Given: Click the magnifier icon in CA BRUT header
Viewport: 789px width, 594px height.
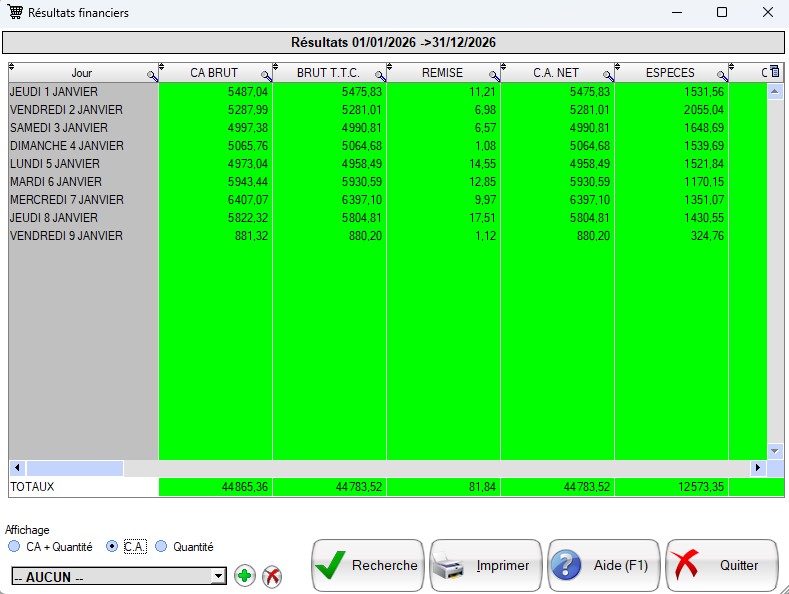Looking at the screenshot, I should 266,75.
